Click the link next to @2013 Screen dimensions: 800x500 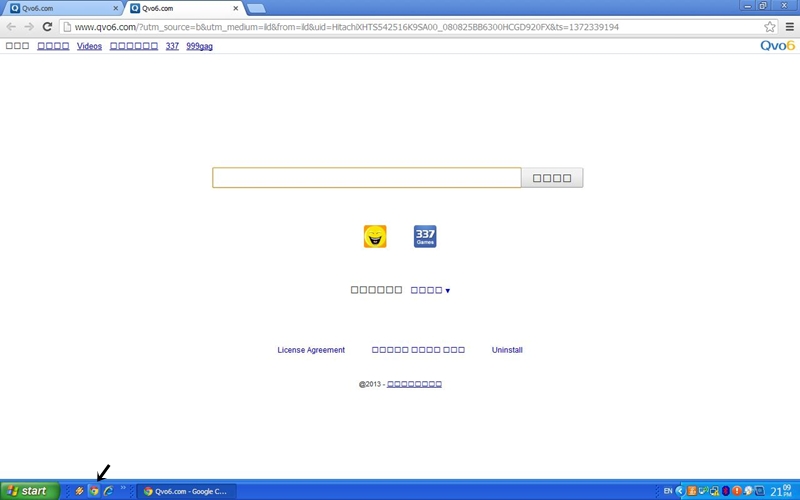[x=414, y=384]
